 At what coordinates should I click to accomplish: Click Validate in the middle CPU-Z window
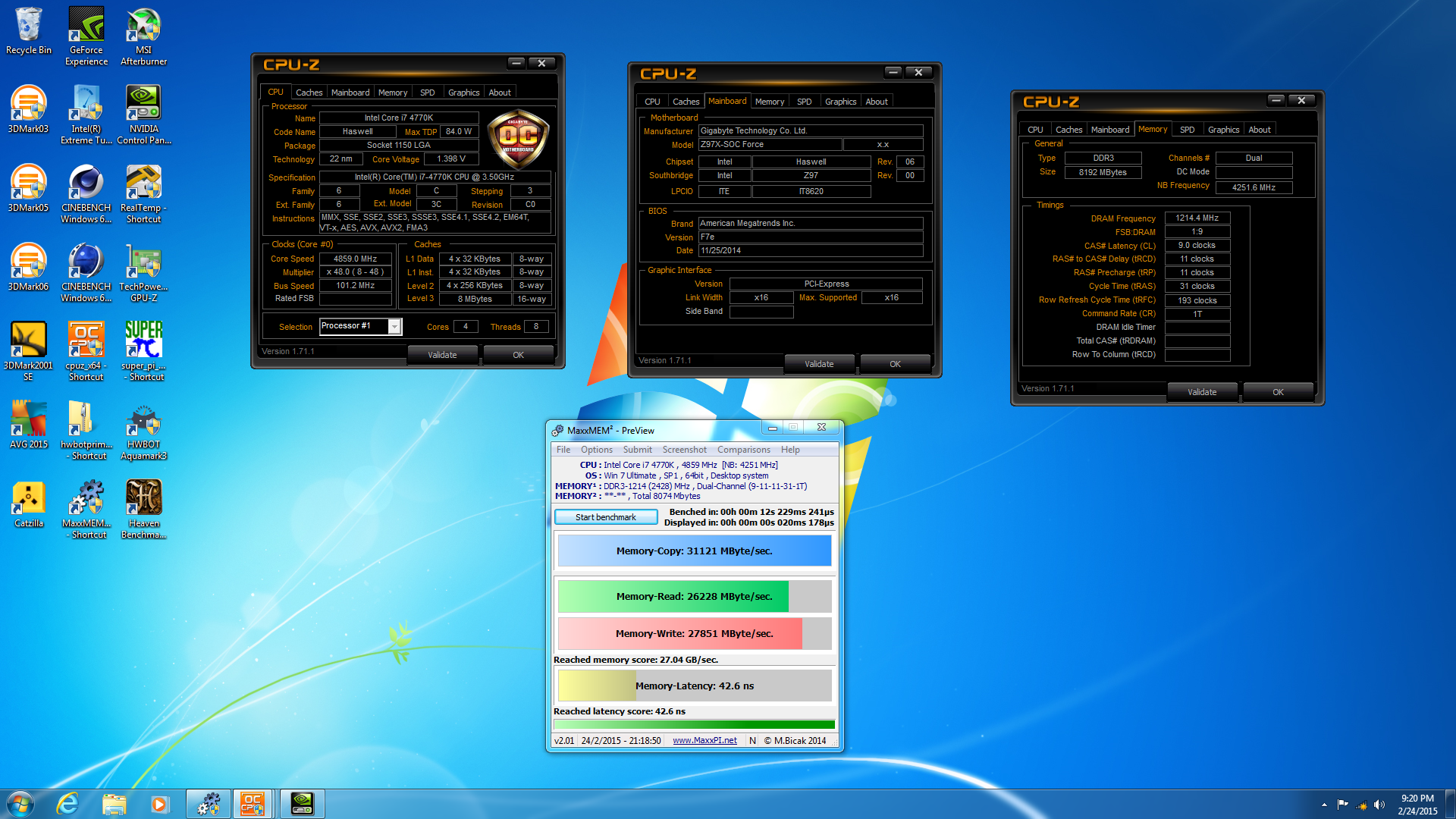(819, 364)
